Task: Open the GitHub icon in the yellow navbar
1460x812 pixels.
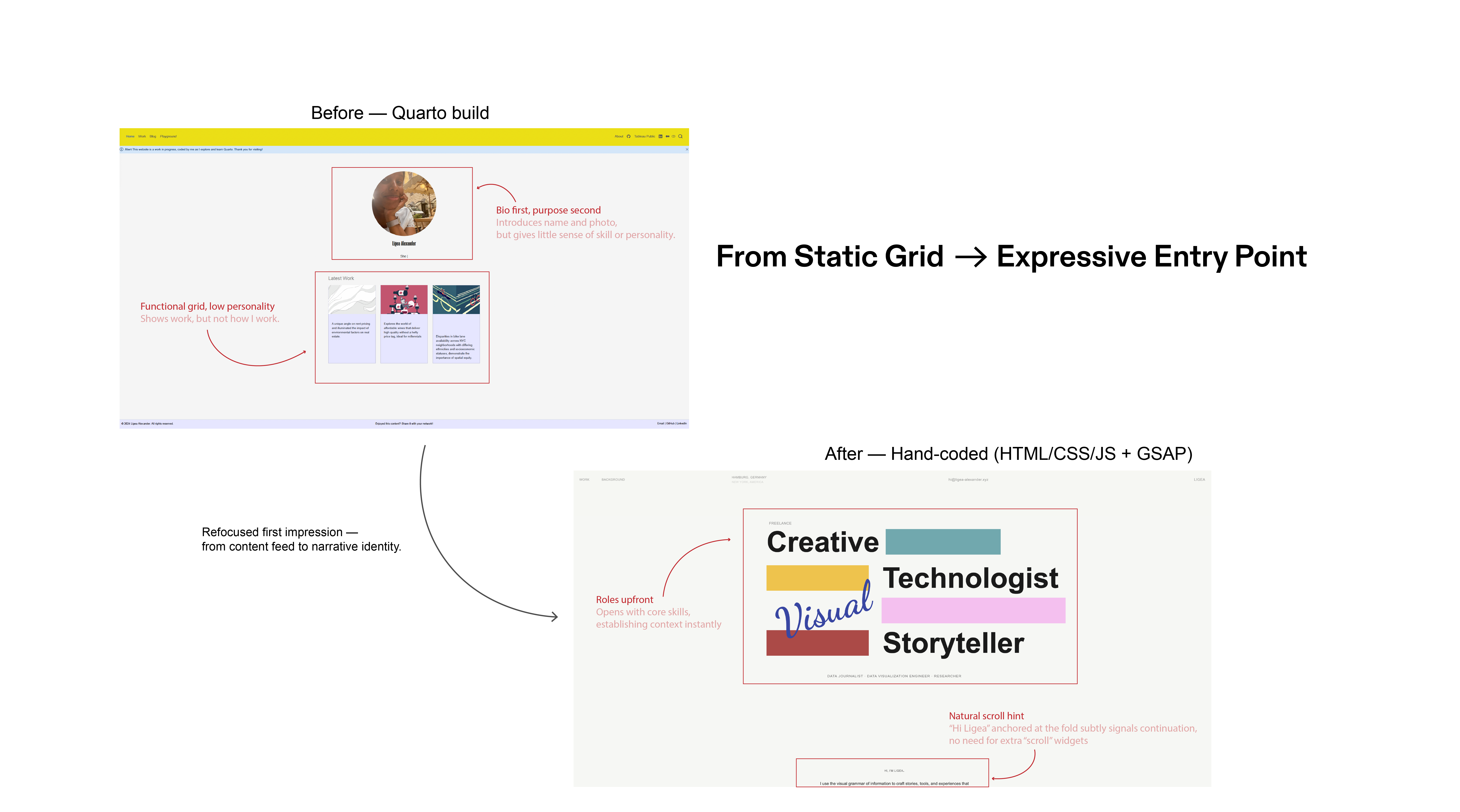Action: [629, 136]
